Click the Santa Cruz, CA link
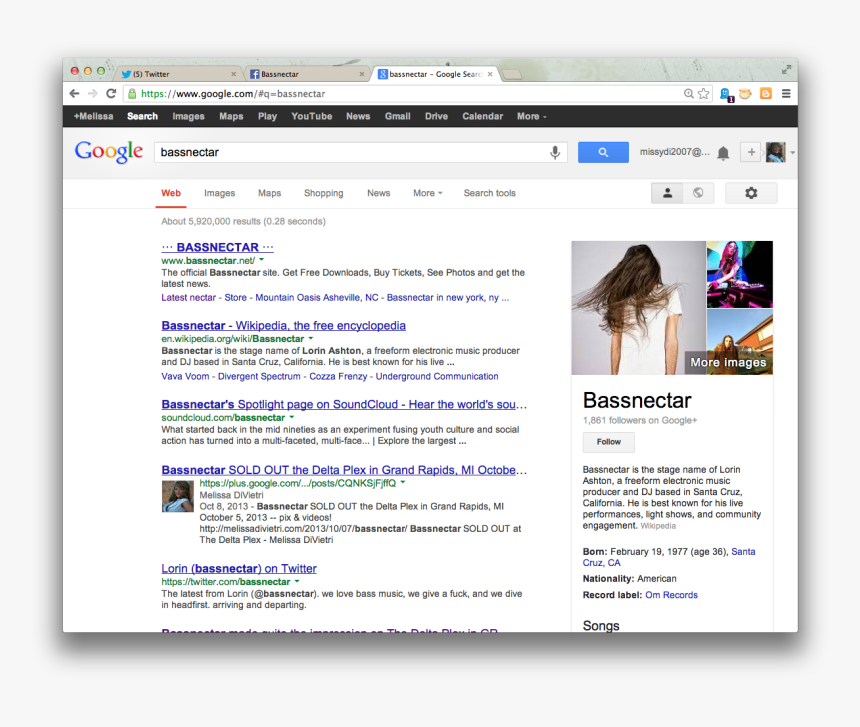Image resolution: width=860 pixels, height=727 pixels. tap(669, 557)
